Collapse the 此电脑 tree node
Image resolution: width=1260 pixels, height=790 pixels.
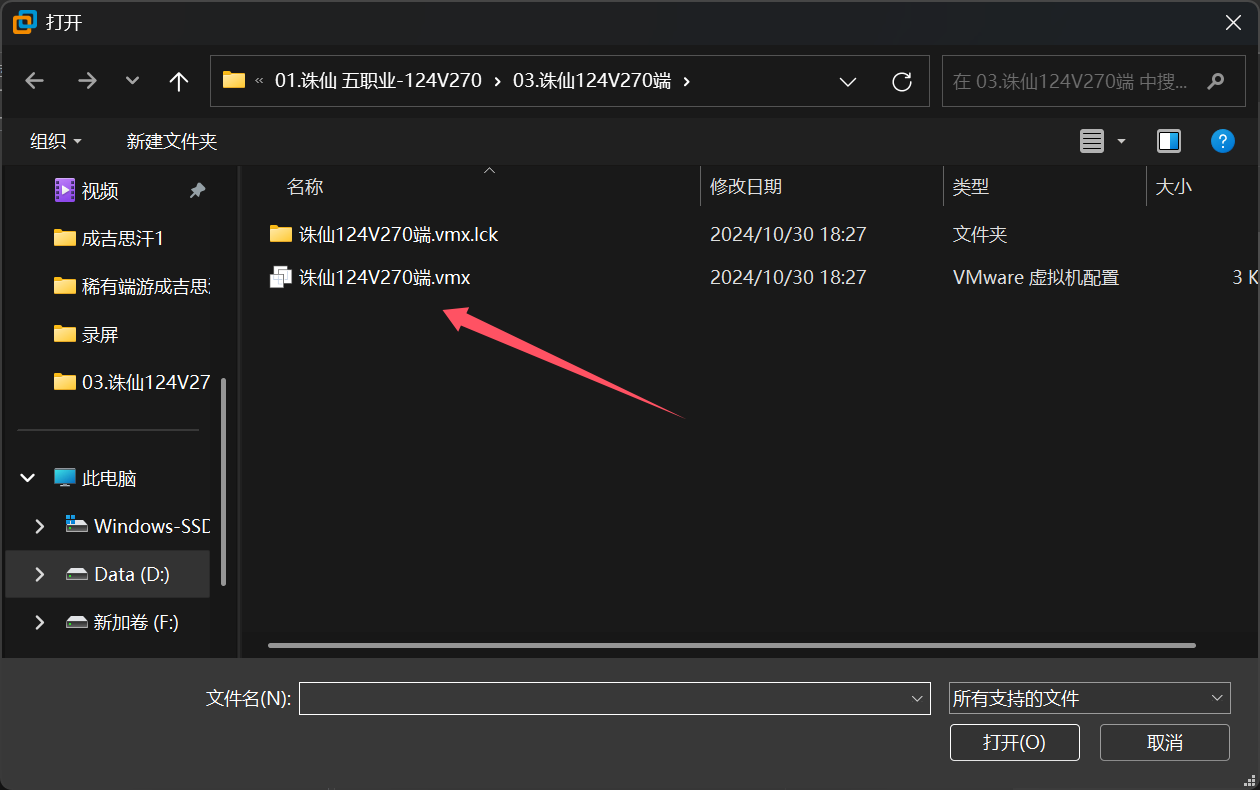[x=27, y=478]
